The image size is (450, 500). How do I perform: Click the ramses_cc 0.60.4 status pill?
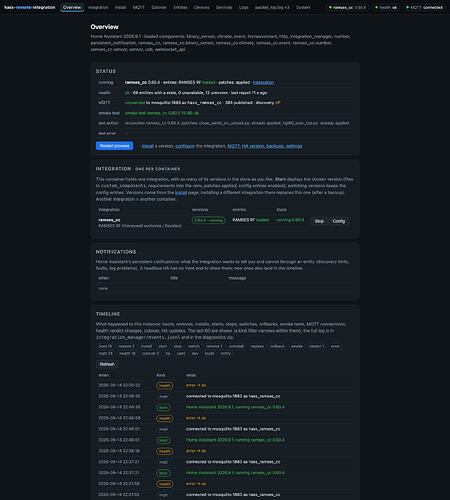(x=347, y=7)
